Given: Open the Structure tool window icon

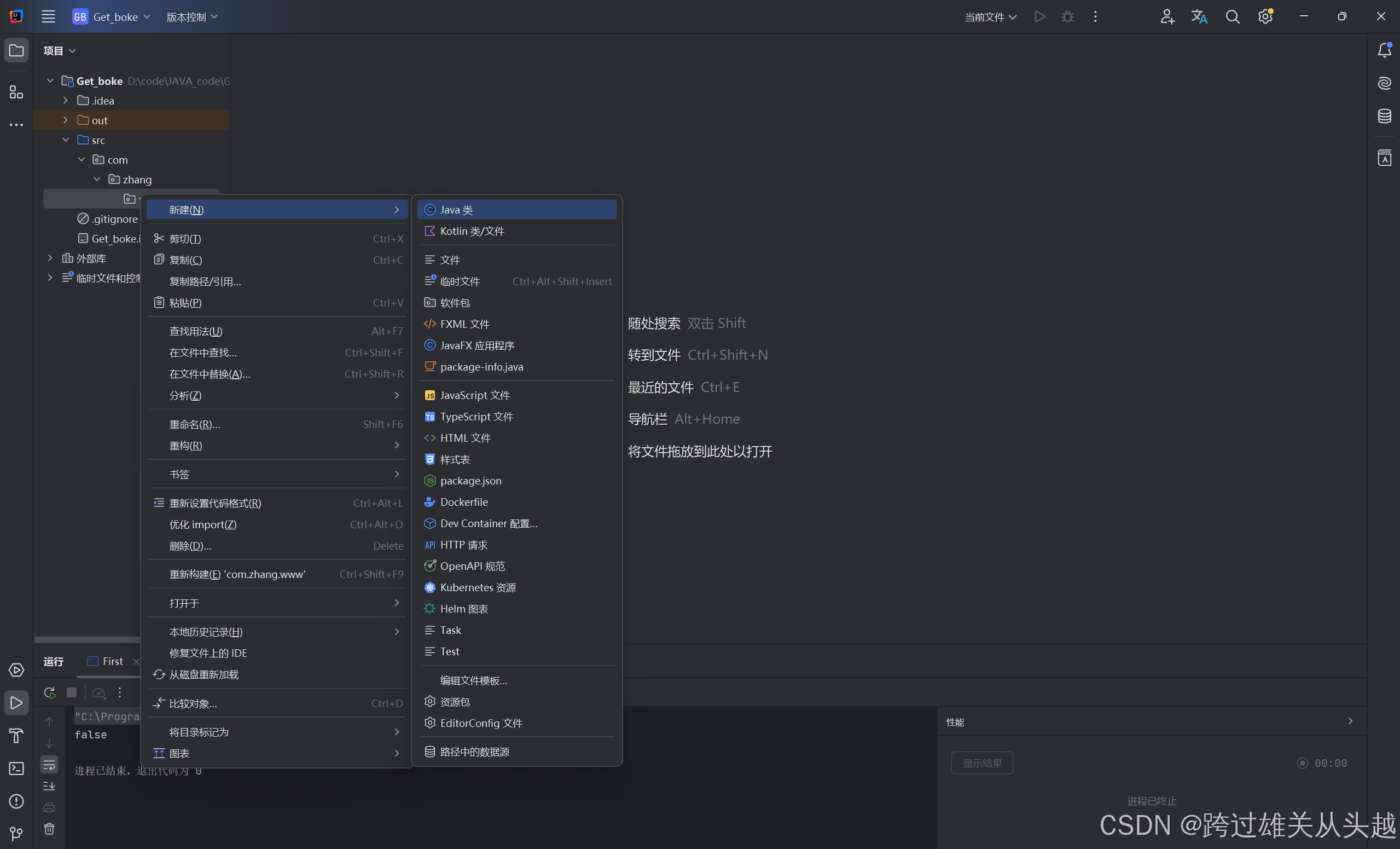Looking at the screenshot, I should (16, 92).
